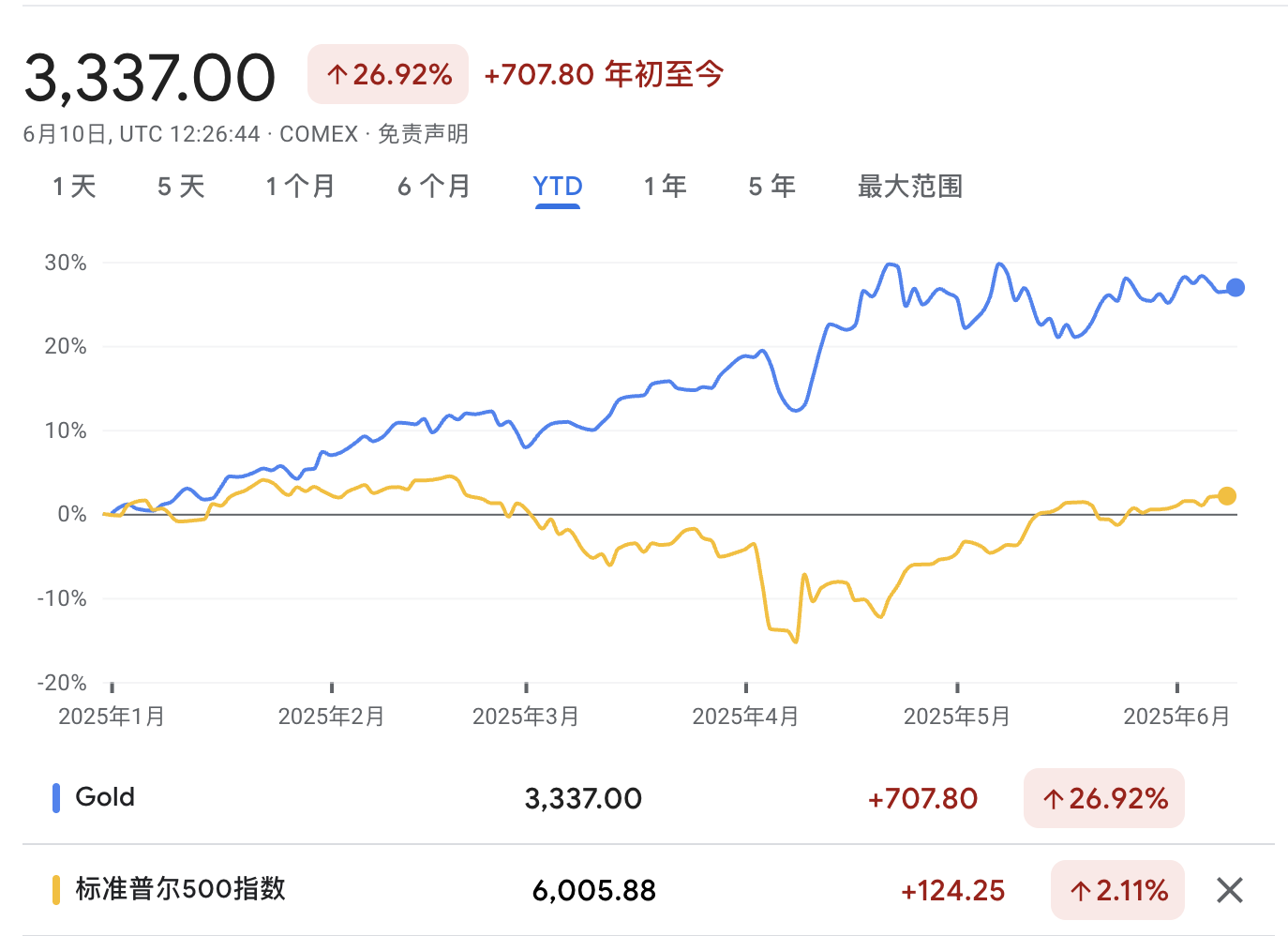Open the 6 个月 chart range
Image resolution: width=1288 pixels, height=936 pixels.
433,187
